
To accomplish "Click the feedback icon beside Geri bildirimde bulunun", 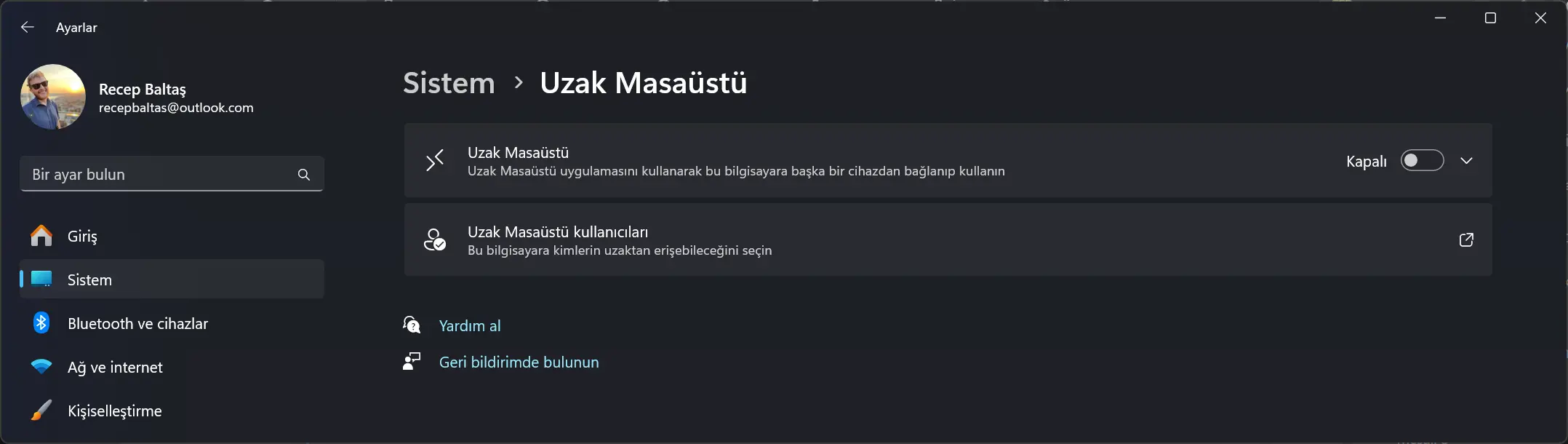I will pyautogui.click(x=412, y=361).
